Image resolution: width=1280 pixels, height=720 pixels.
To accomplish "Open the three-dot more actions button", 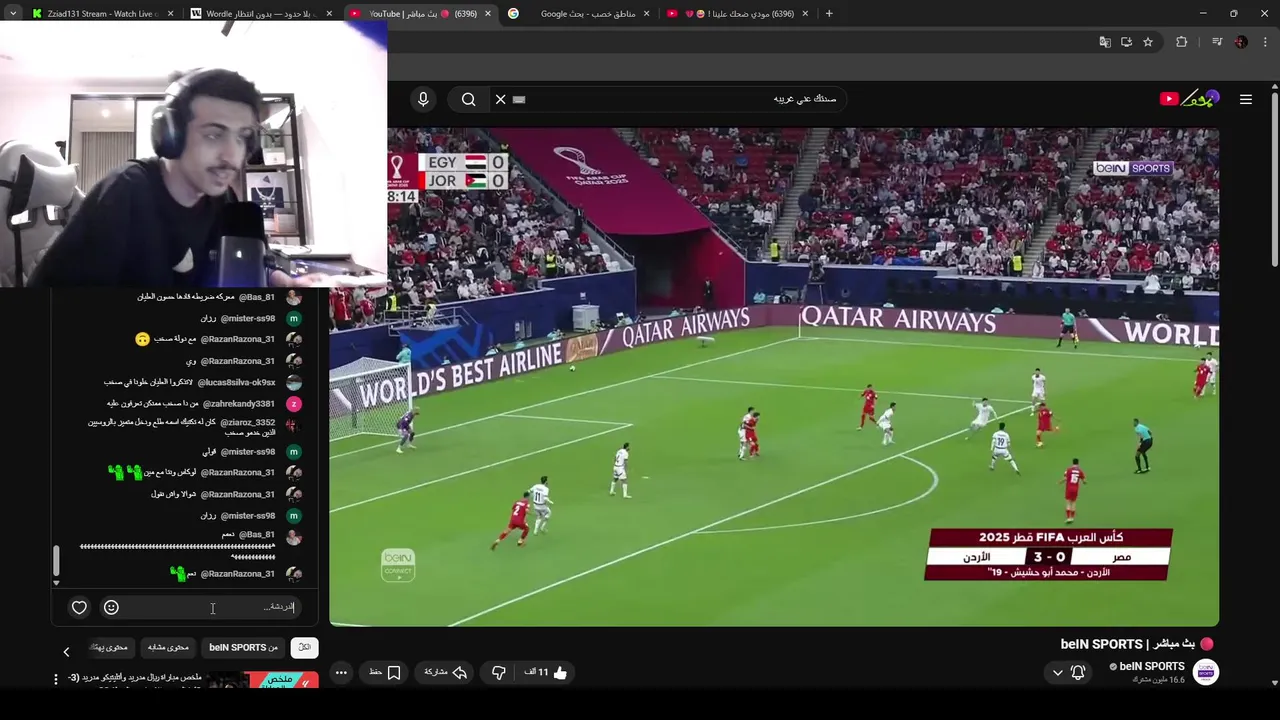I will click(341, 673).
